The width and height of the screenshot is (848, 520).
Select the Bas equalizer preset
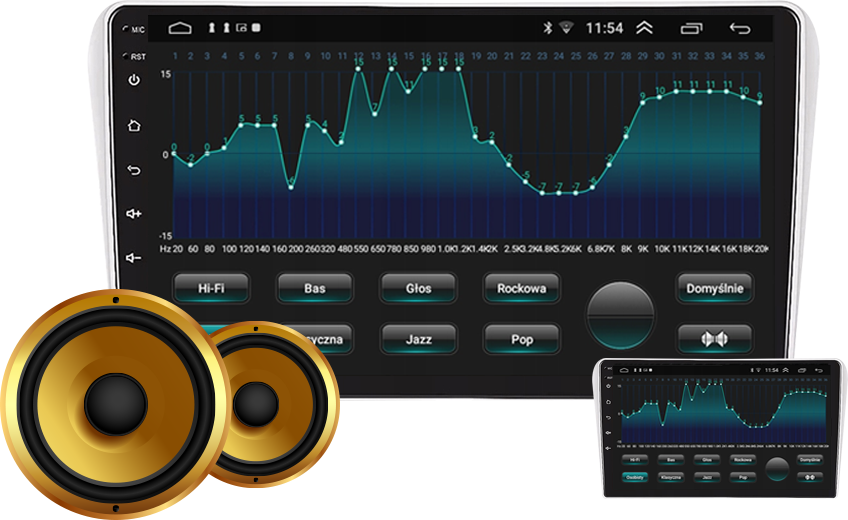pyautogui.click(x=315, y=288)
